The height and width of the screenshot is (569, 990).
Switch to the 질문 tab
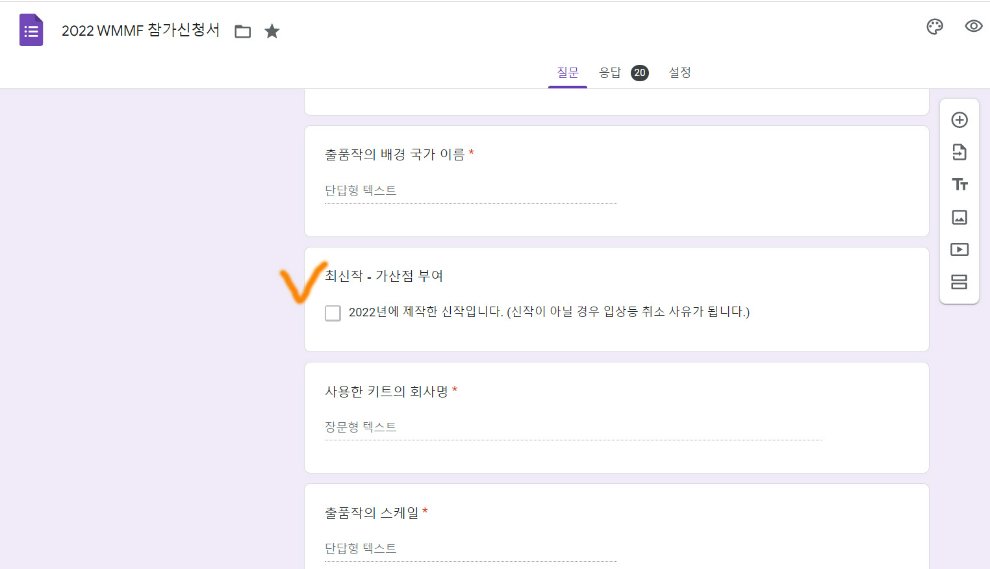pyautogui.click(x=567, y=72)
